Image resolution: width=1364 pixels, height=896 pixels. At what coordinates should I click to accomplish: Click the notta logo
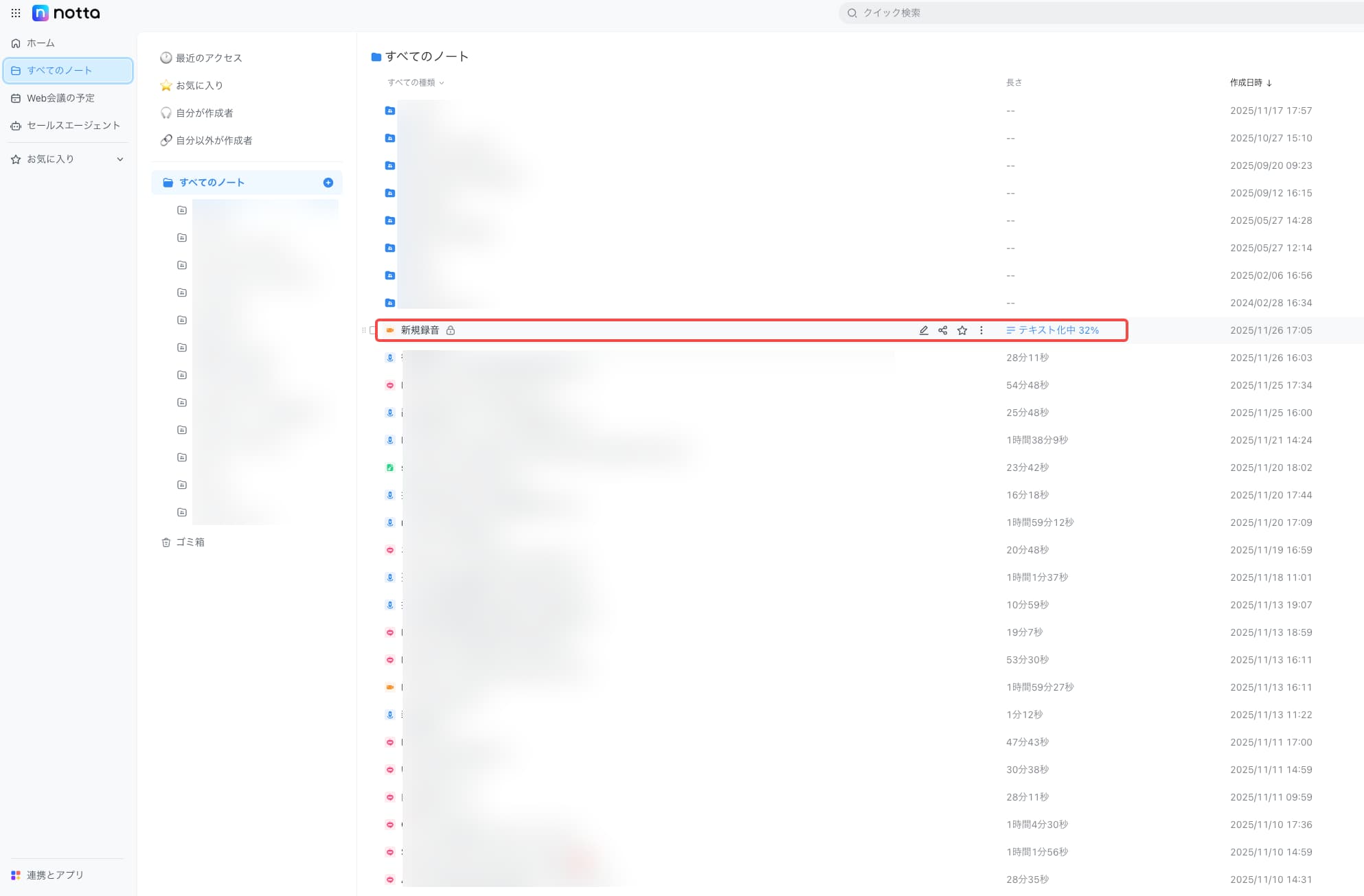(x=67, y=13)
